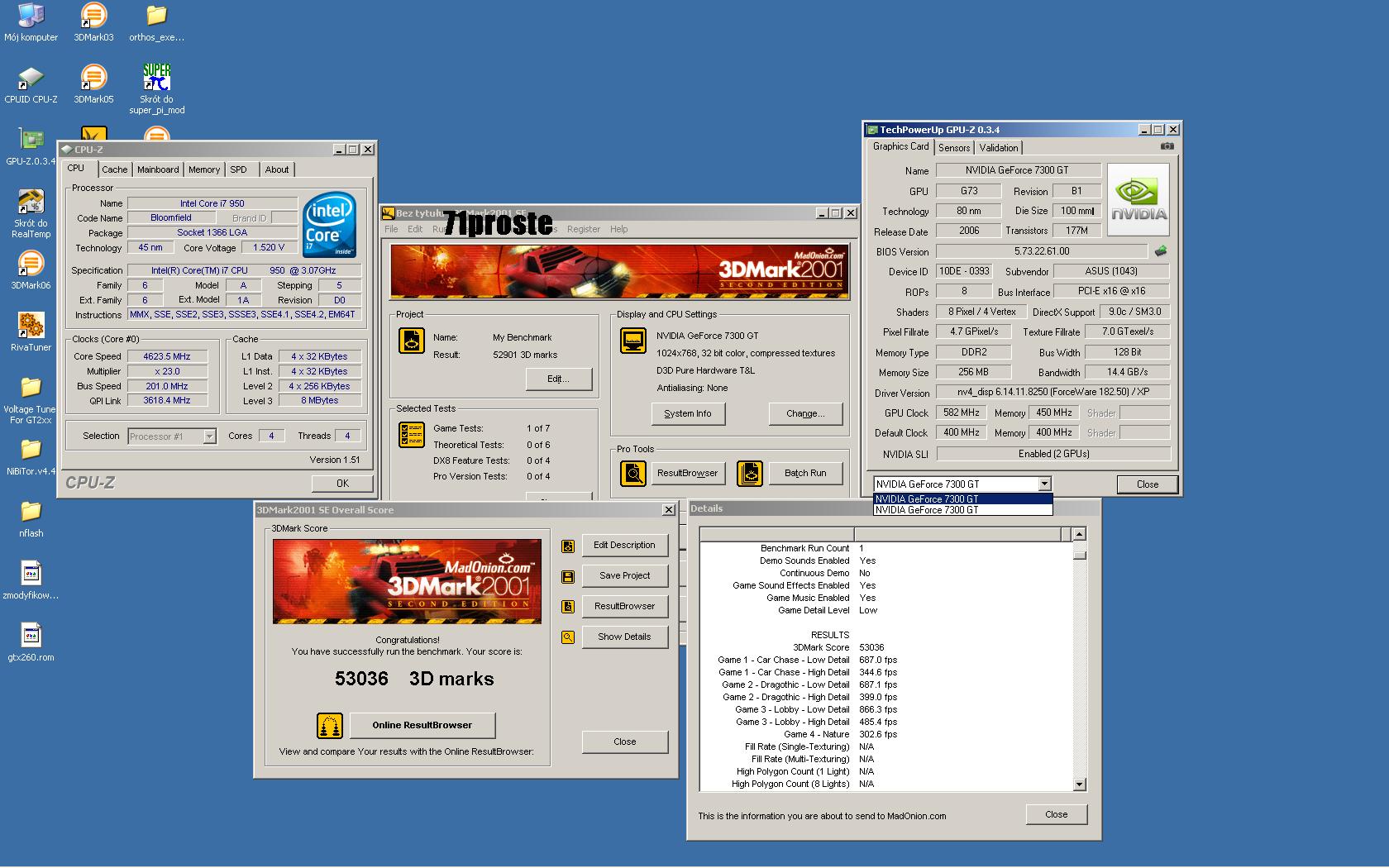Screen dimensions: 1389x868
Task: Click the Batch Run icon in Pro Tools
Action: [x=749, y=473]
